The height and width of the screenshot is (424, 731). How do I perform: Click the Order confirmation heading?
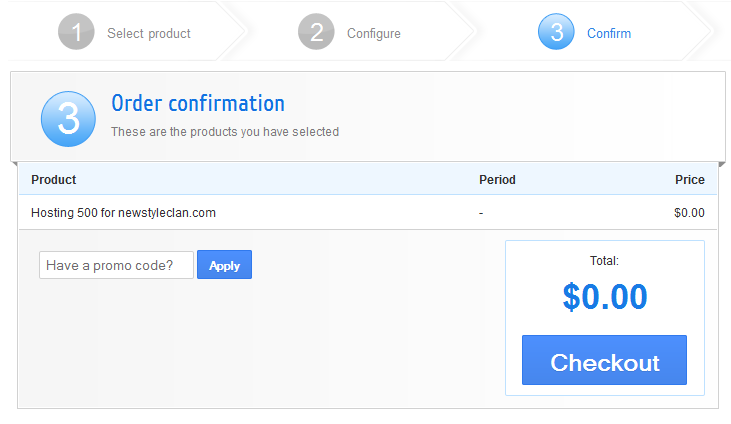click(198, 103)
